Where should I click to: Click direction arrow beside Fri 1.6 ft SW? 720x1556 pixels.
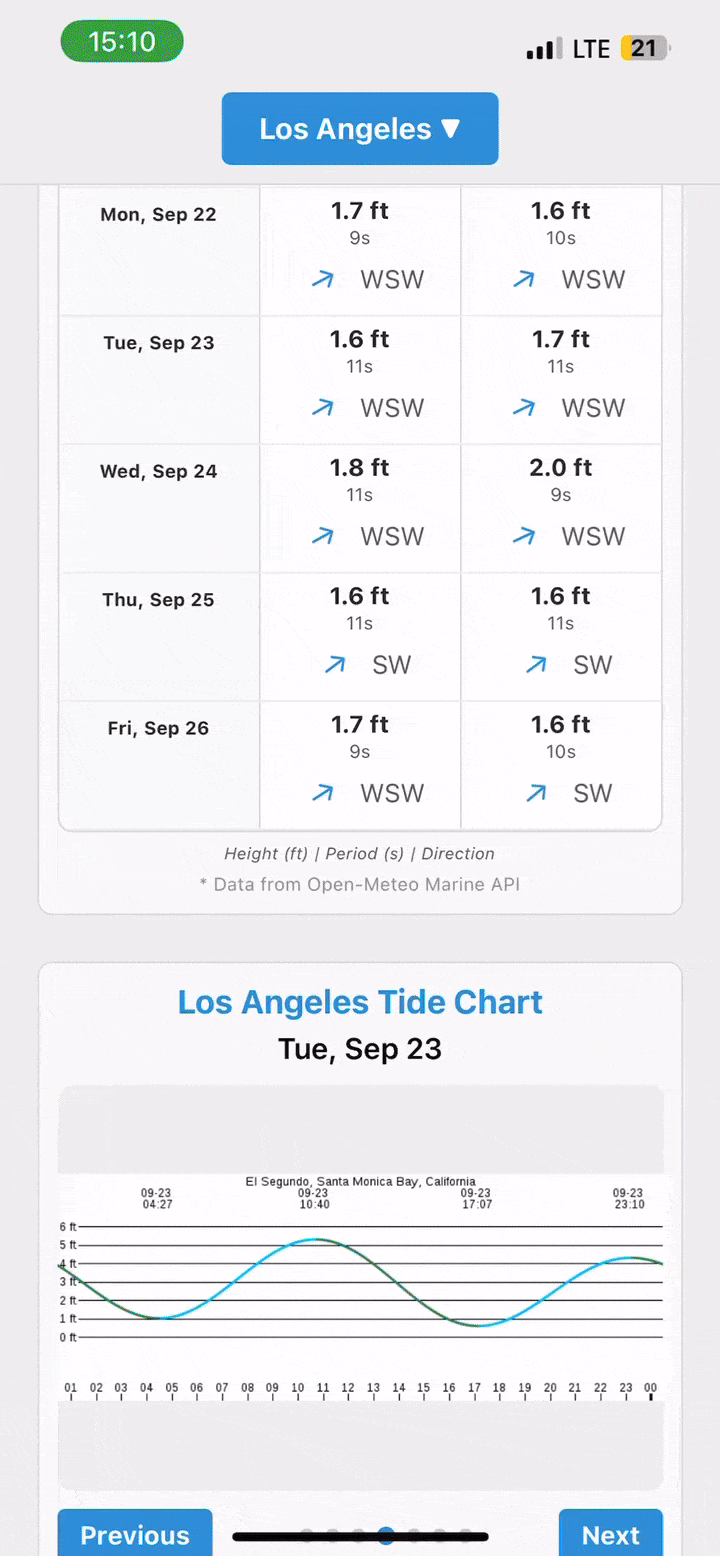tap(536, 793)
